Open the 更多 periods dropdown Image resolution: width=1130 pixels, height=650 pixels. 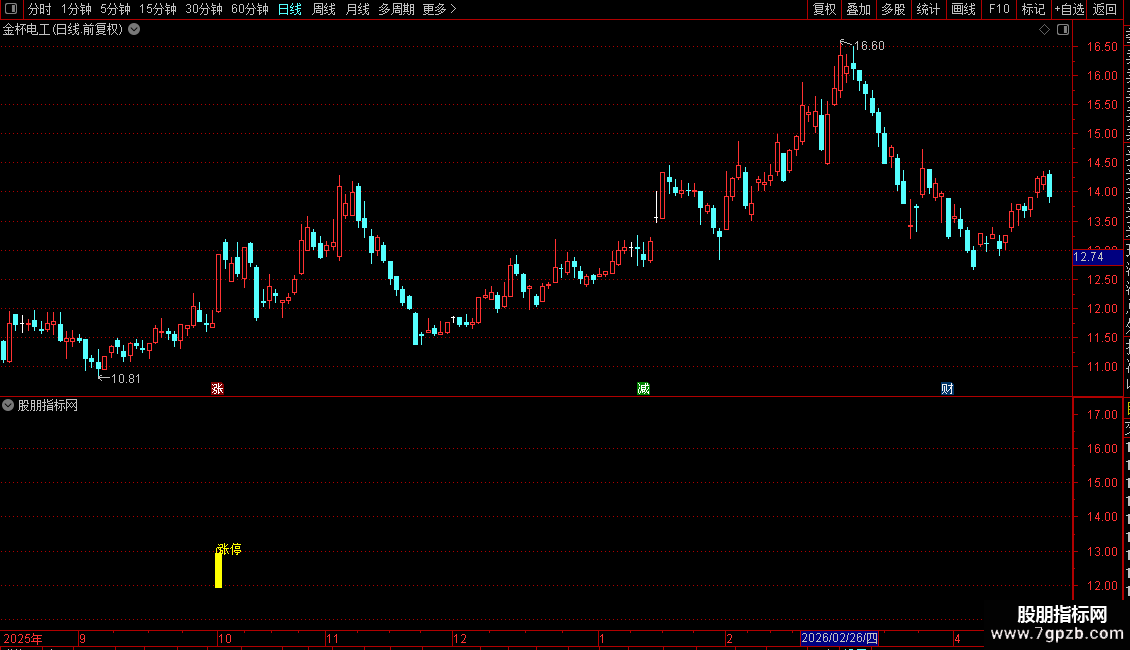(440, 9)
